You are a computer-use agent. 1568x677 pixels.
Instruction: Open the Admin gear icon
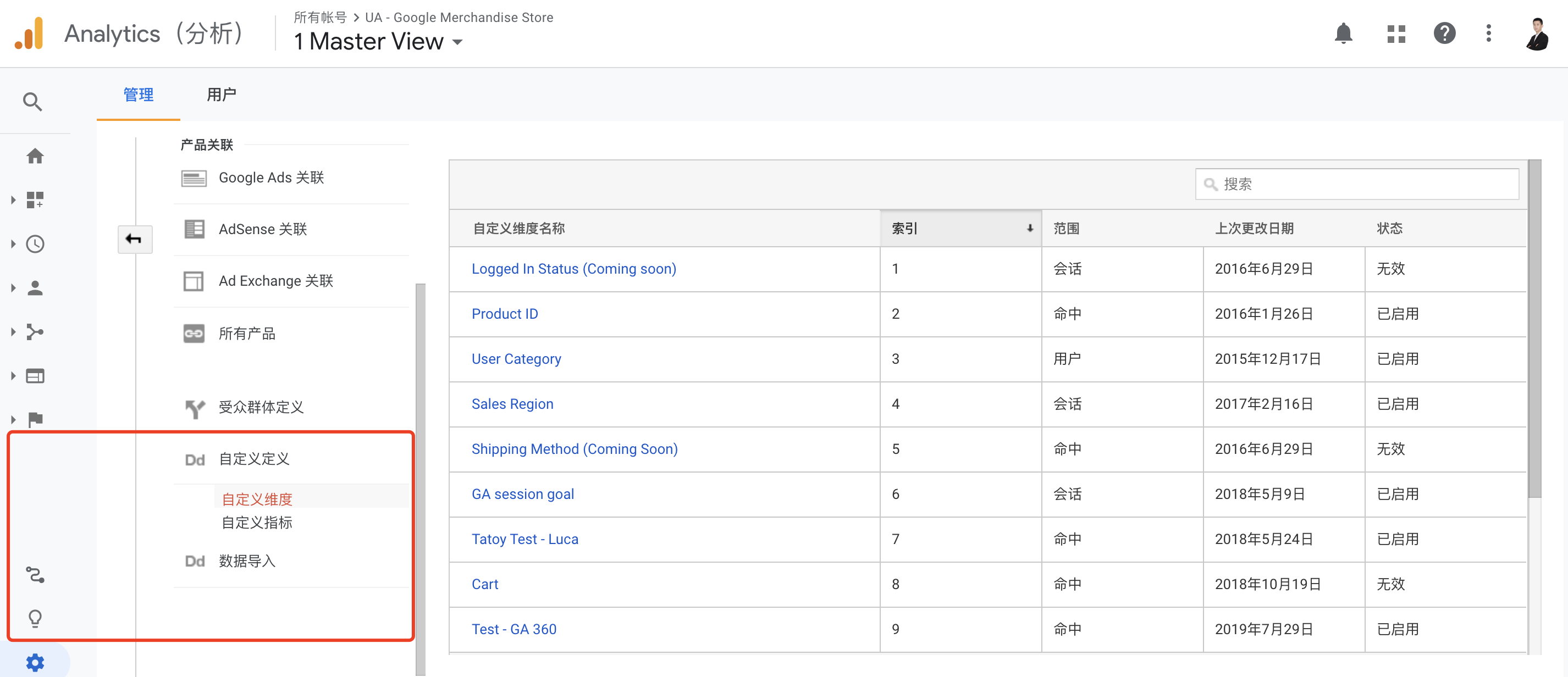tap(35, 662)
